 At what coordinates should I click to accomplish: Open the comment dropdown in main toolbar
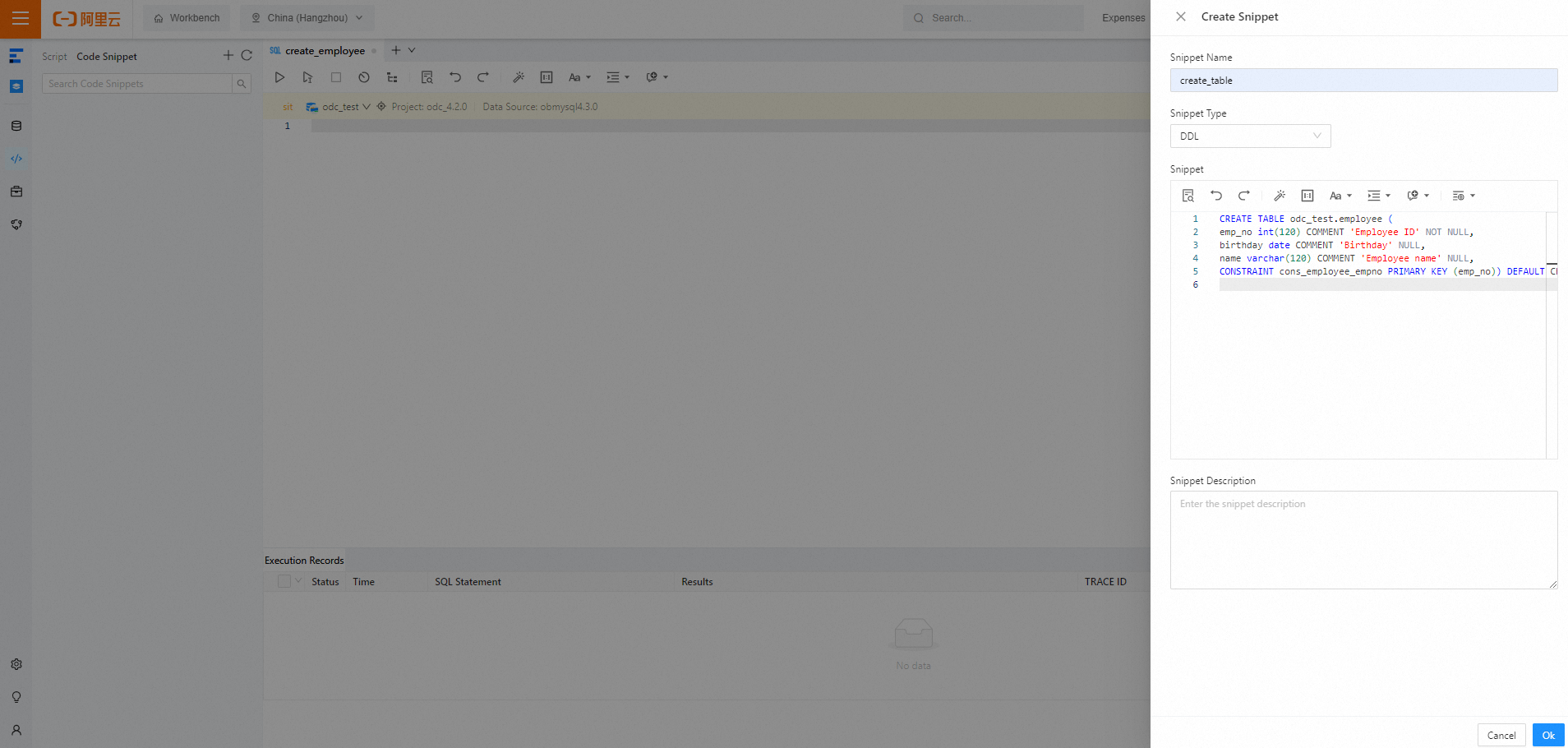click(x=657, y=77)
